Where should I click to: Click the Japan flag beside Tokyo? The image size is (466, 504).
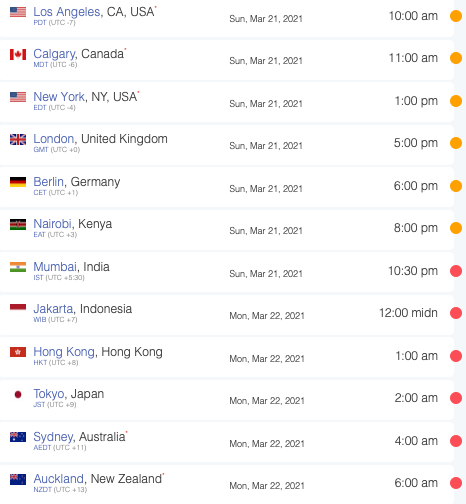18,394
